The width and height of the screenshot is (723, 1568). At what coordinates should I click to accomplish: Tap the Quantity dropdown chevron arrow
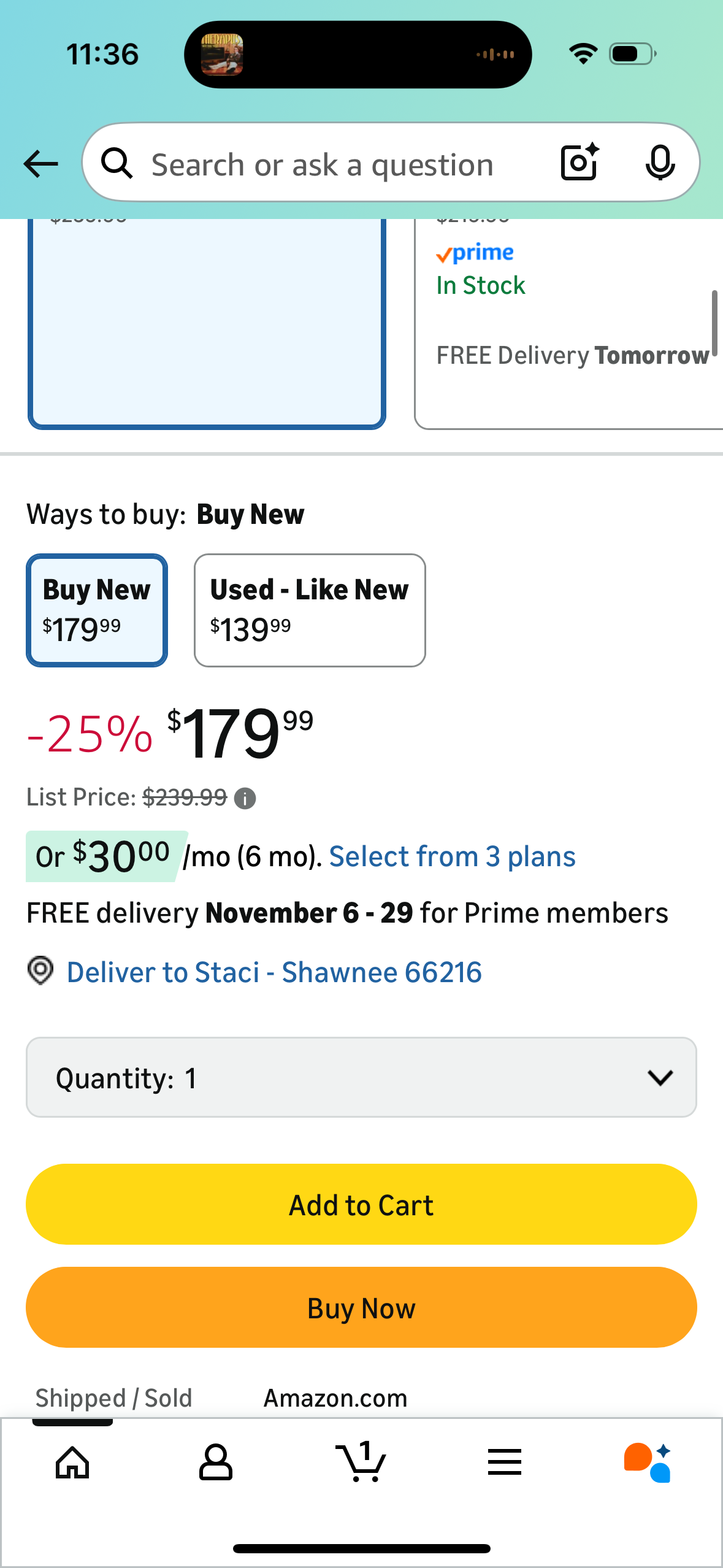click(660, 1078)
